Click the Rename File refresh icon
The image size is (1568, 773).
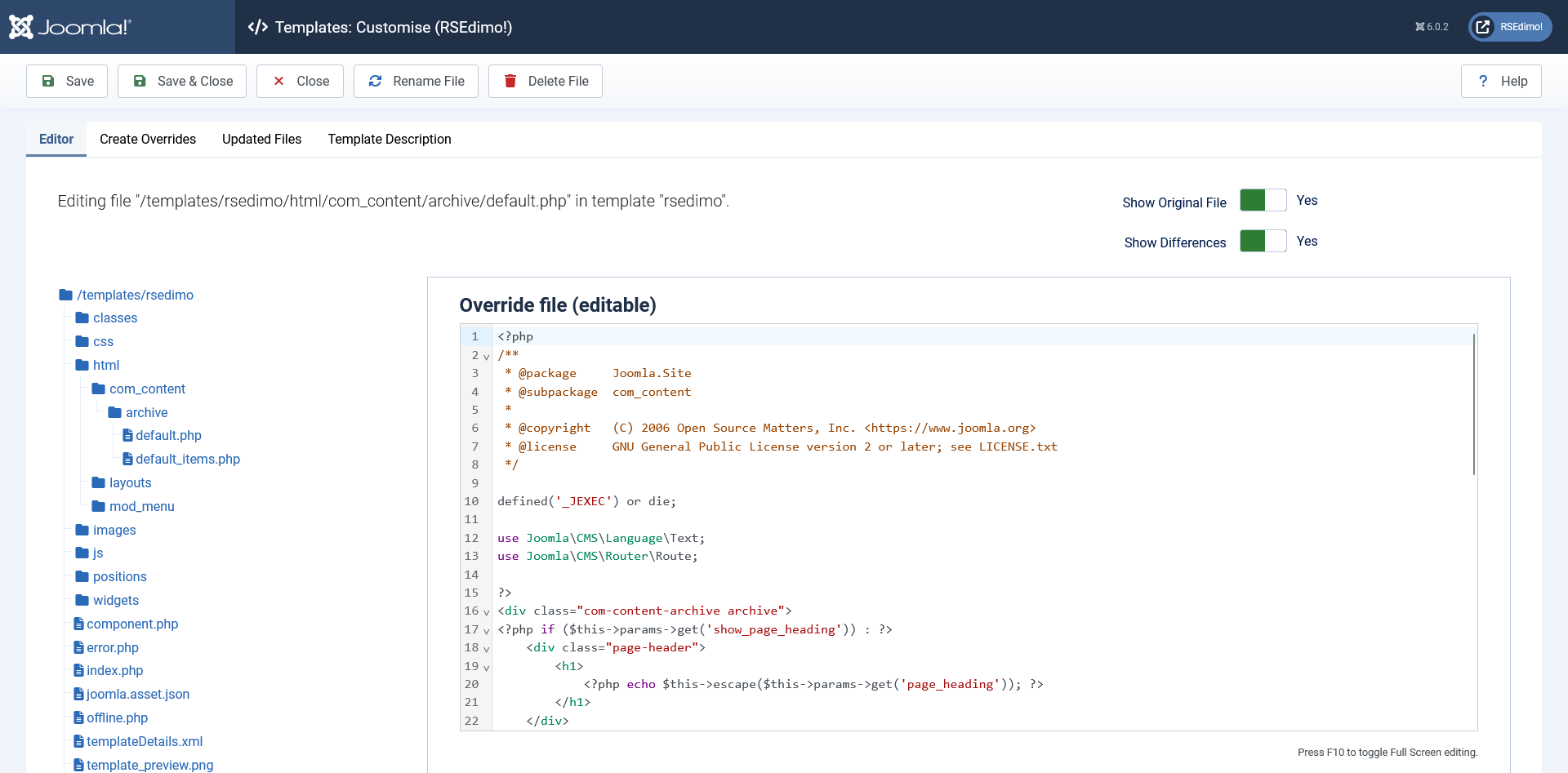376,81
